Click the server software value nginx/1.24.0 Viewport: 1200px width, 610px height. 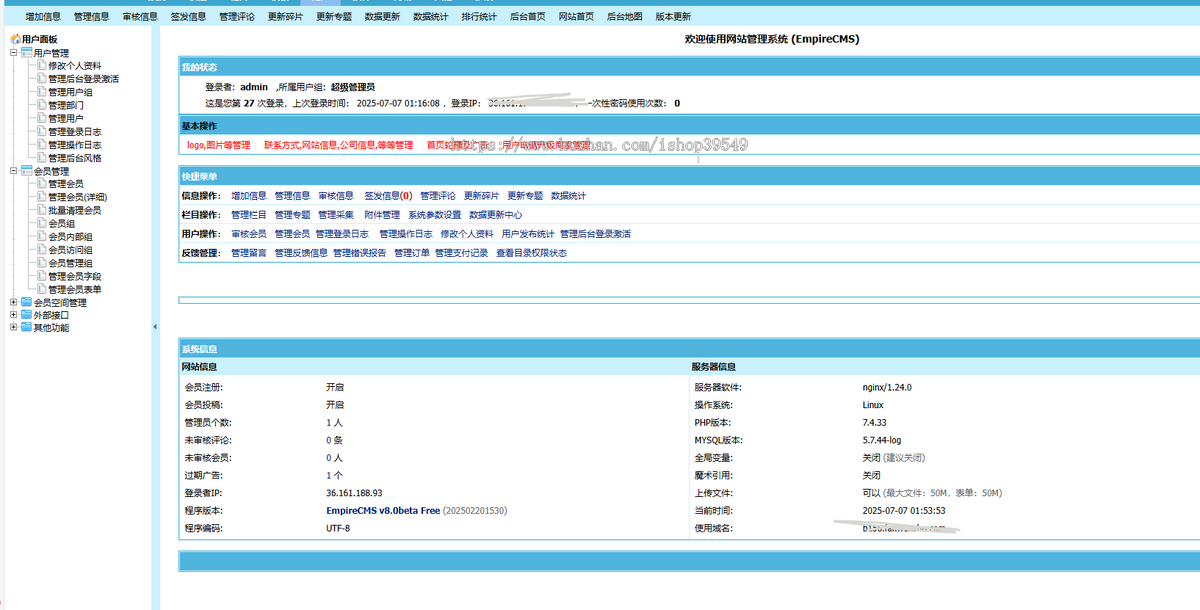point(887,387)
